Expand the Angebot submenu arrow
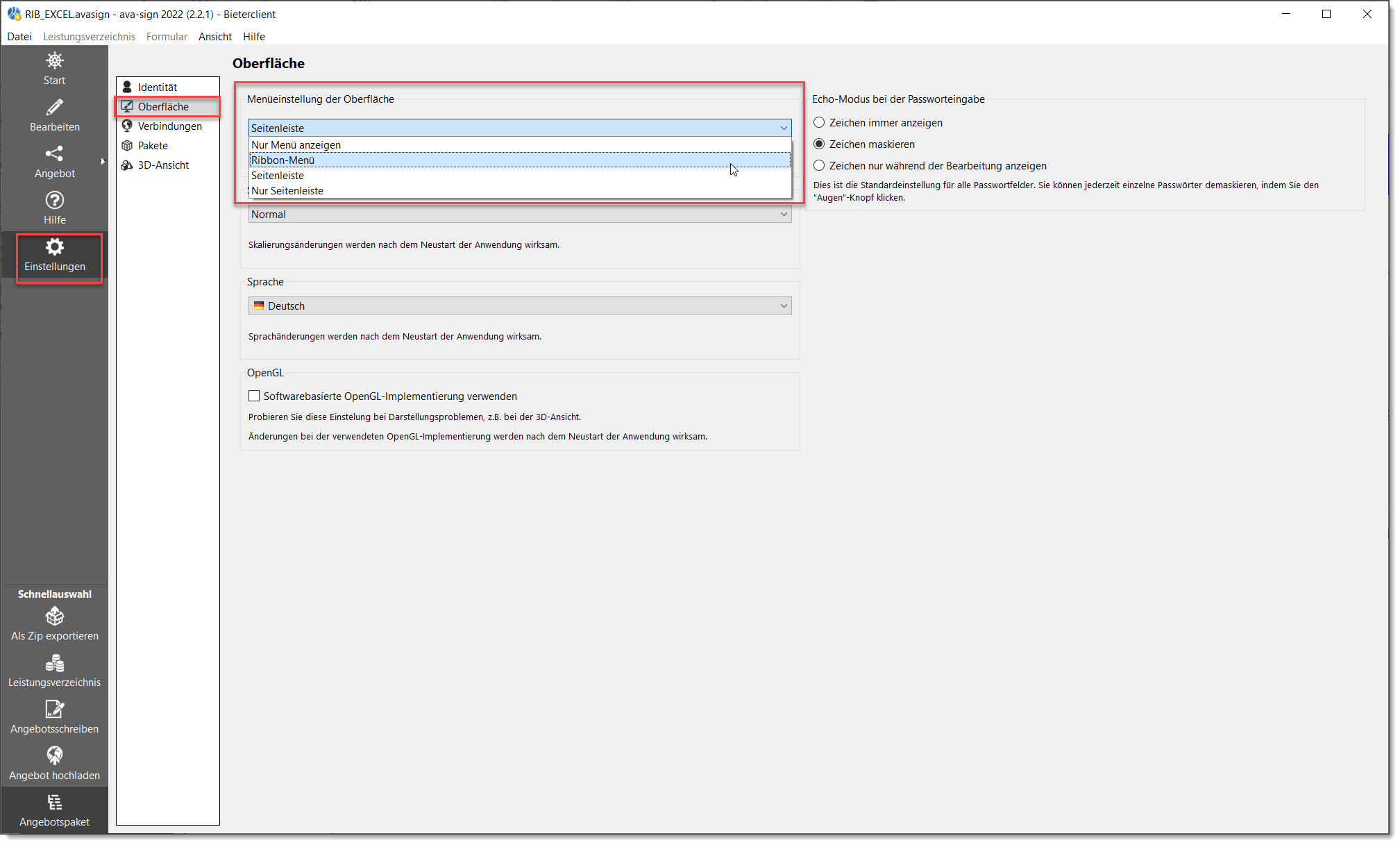 (x=103, y=161)
